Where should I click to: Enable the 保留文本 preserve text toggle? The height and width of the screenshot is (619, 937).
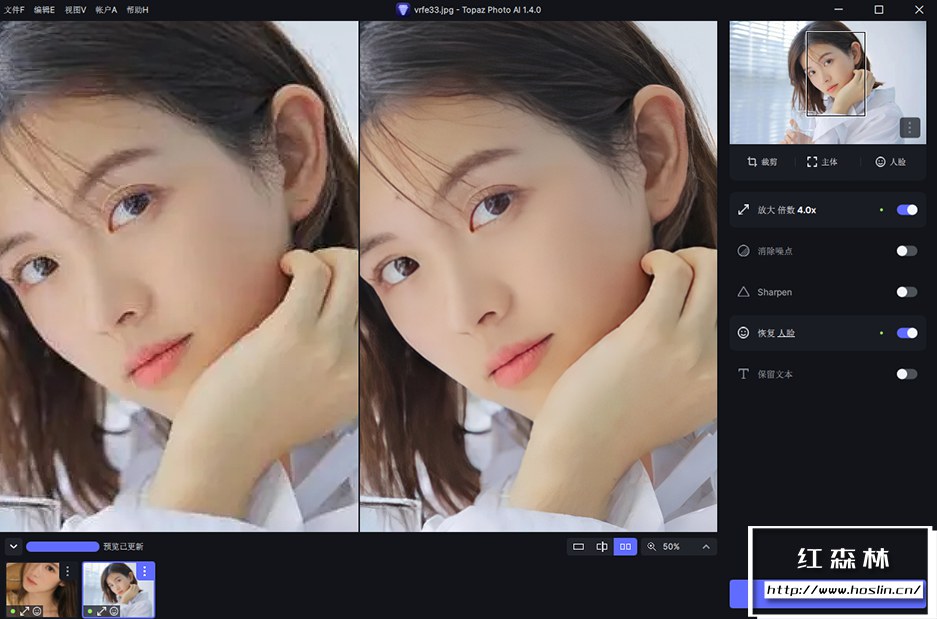[x=907, y=374]
